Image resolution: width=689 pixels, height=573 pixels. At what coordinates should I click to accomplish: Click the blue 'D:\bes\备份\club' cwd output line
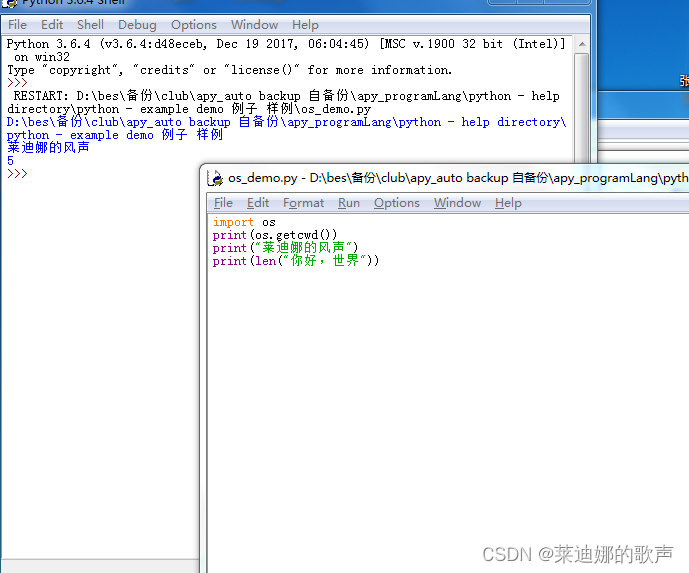[x=286, y=128]
